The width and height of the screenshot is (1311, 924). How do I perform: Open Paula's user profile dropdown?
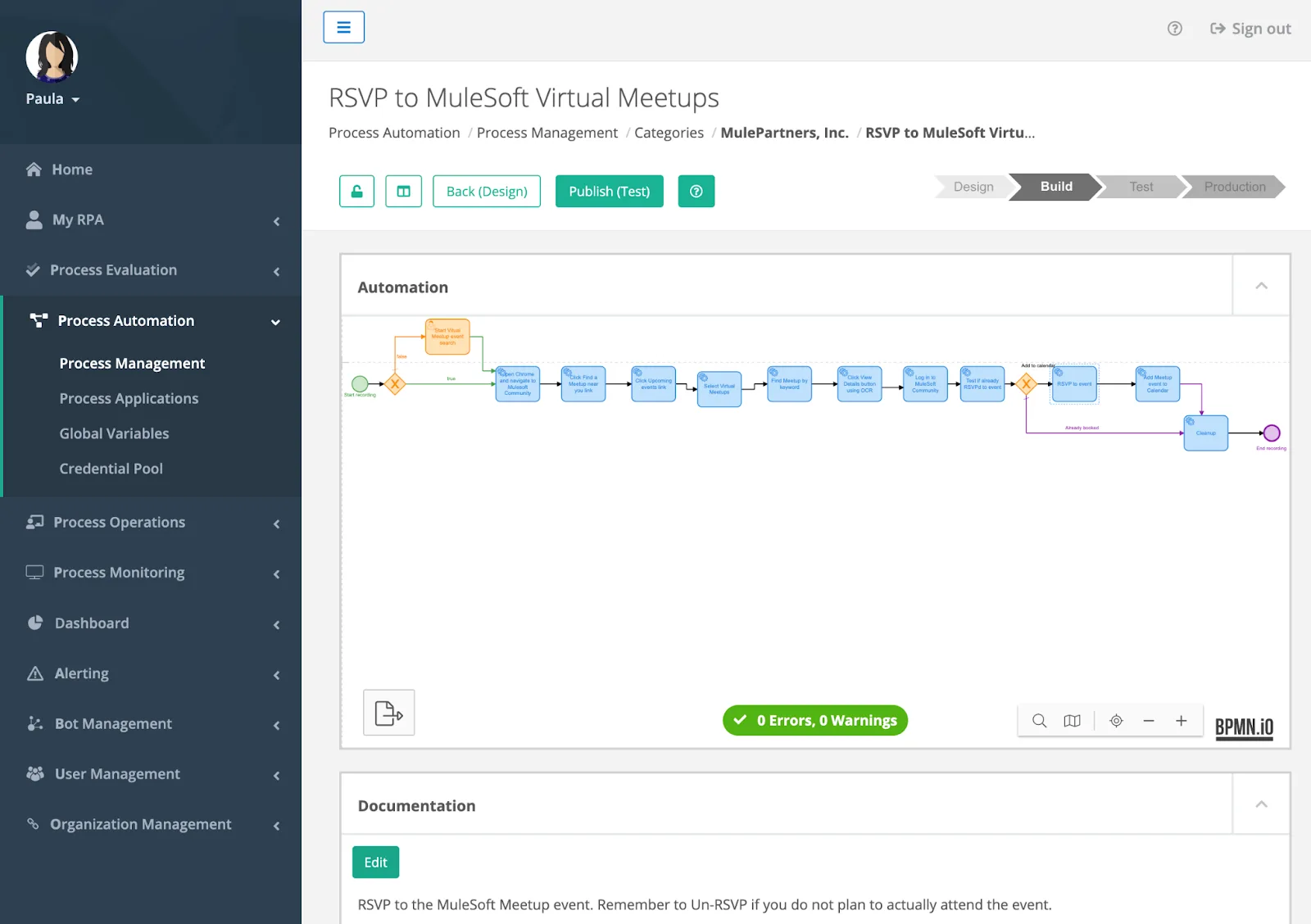pos(52,99)
